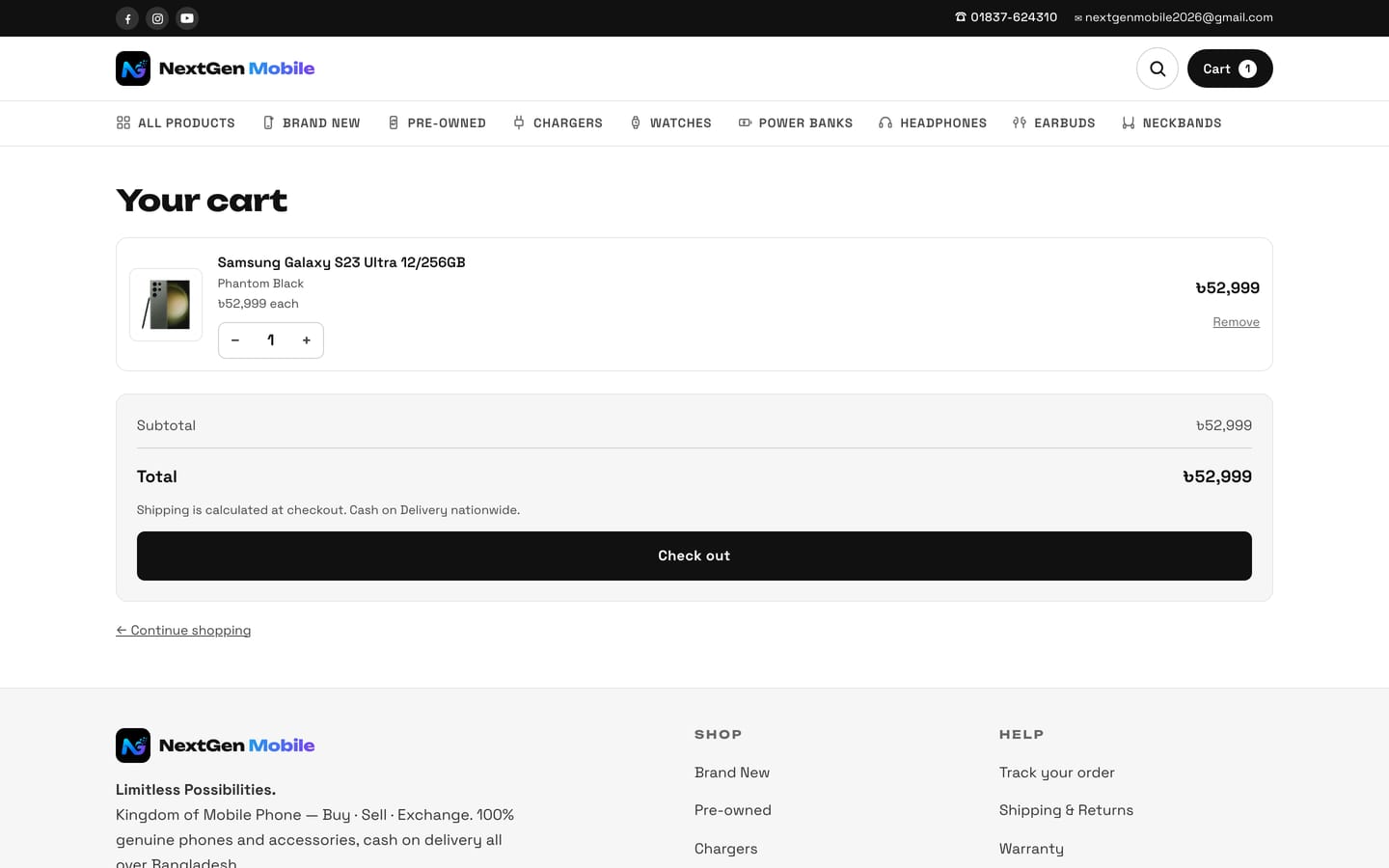The height and width of the screenshot is (868, 1389).
Task: Open the Neckbands category
Action: (x=1172, y=122)
